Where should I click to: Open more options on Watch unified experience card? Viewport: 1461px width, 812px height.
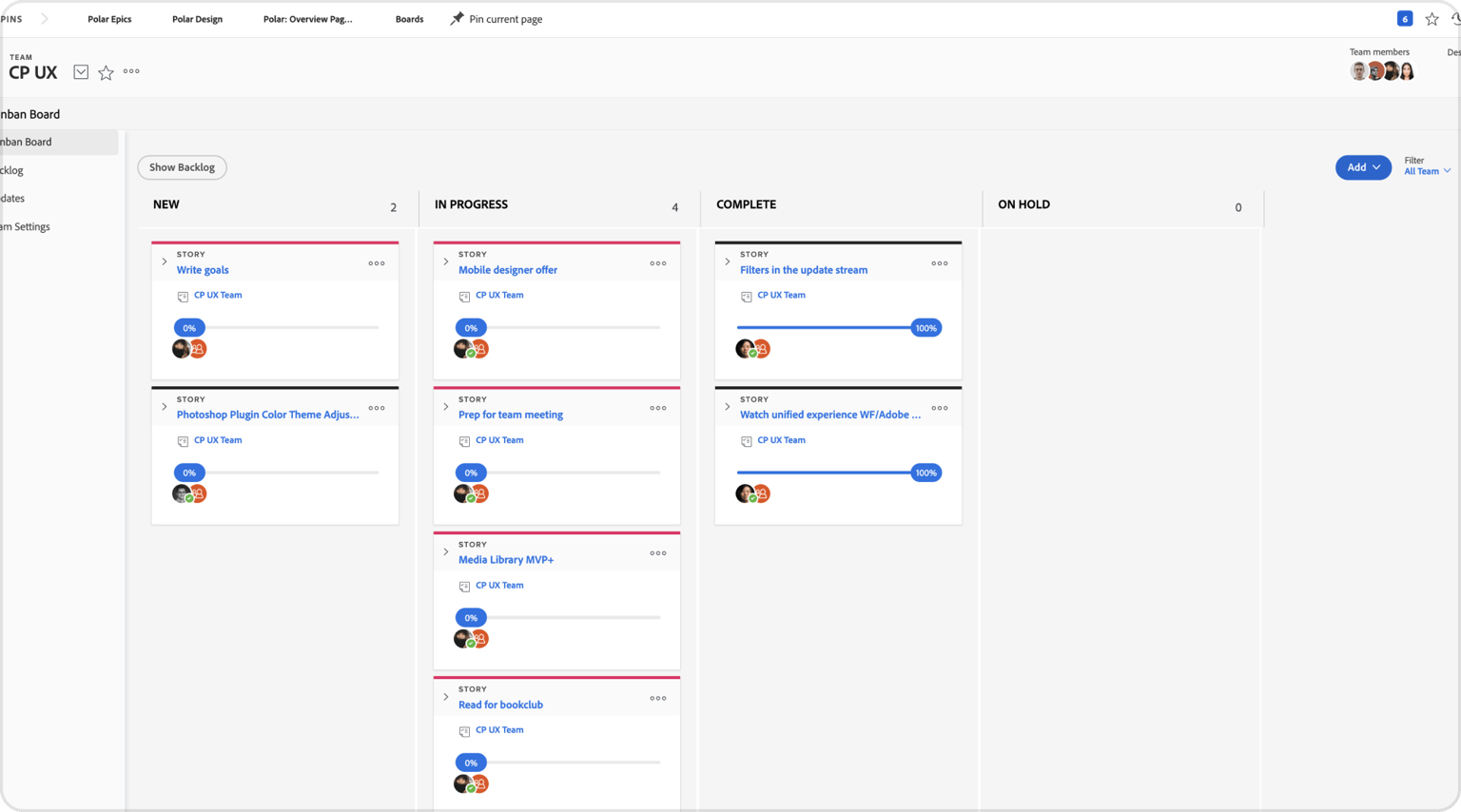pyautogui.click(x=940, y=408)
